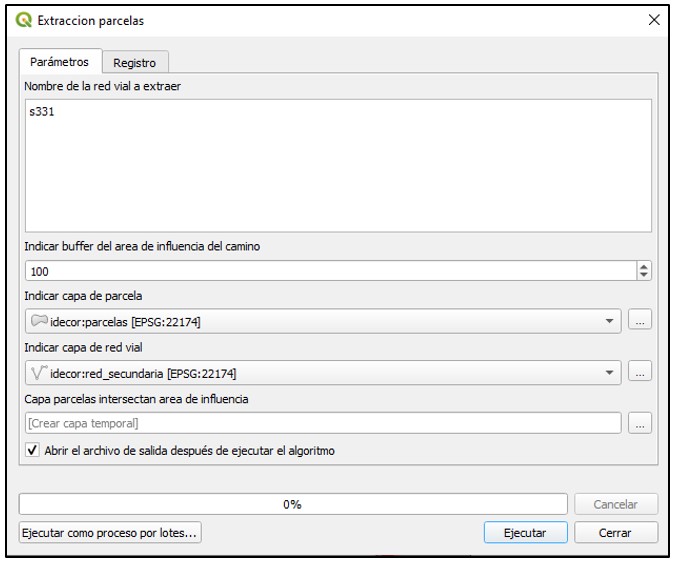The image size is (677, 564).
Task: Click into the red vial name text area
Action: tap(338, 166)
